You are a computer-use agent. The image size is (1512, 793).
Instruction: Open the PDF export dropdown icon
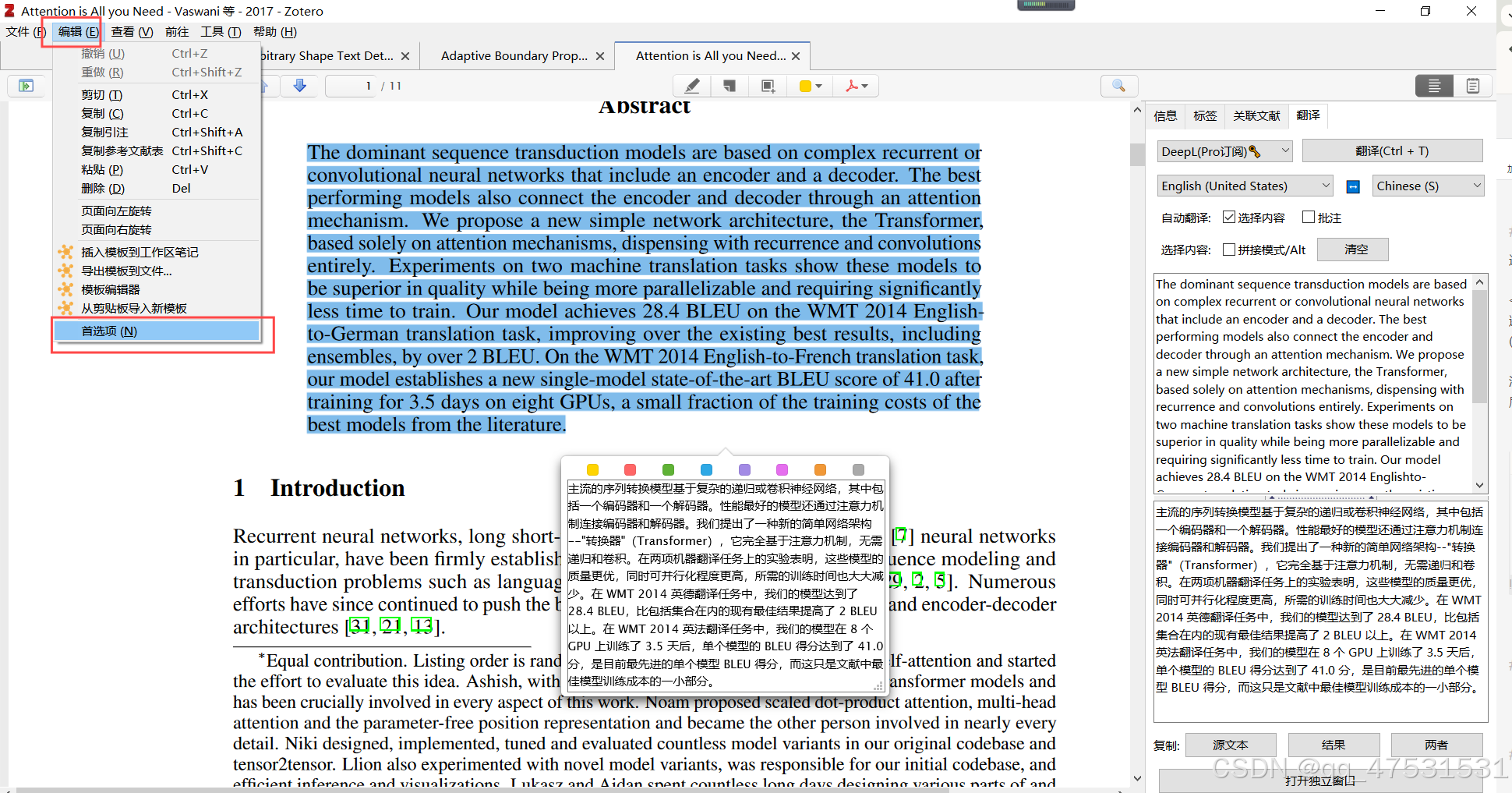857,86
